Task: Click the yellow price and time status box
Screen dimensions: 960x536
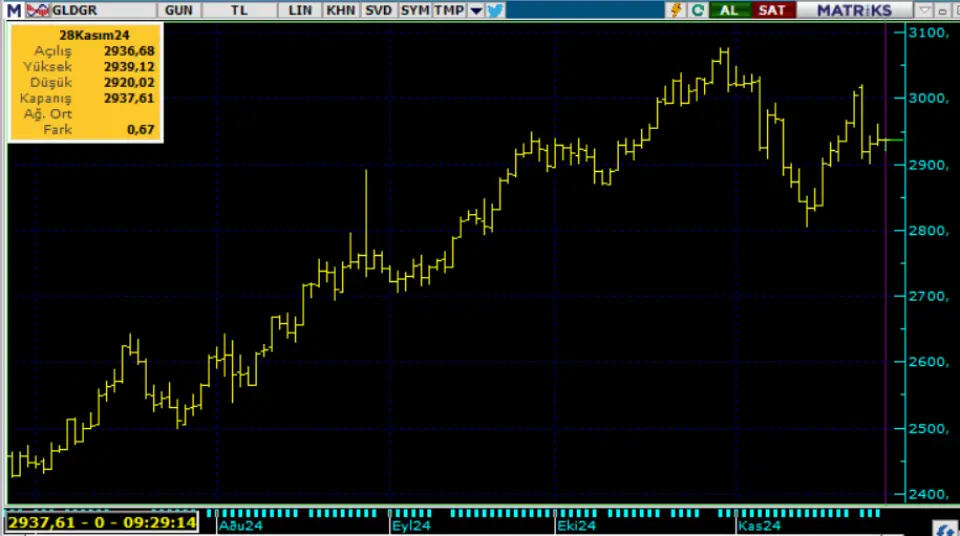Action: [x=100, y=522]
